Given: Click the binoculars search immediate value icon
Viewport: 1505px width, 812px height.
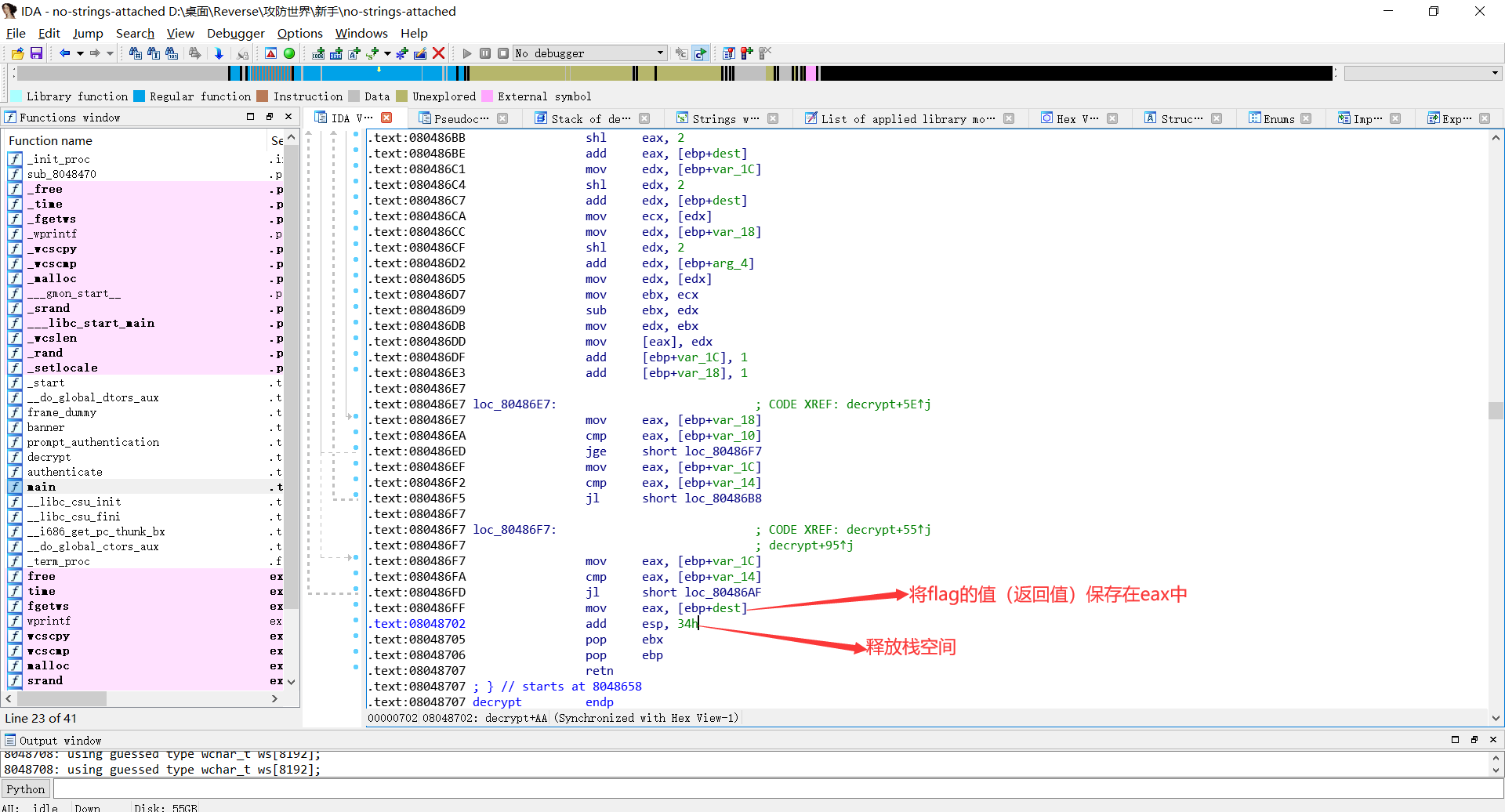Looking at the screenshot, I should 135,53.
